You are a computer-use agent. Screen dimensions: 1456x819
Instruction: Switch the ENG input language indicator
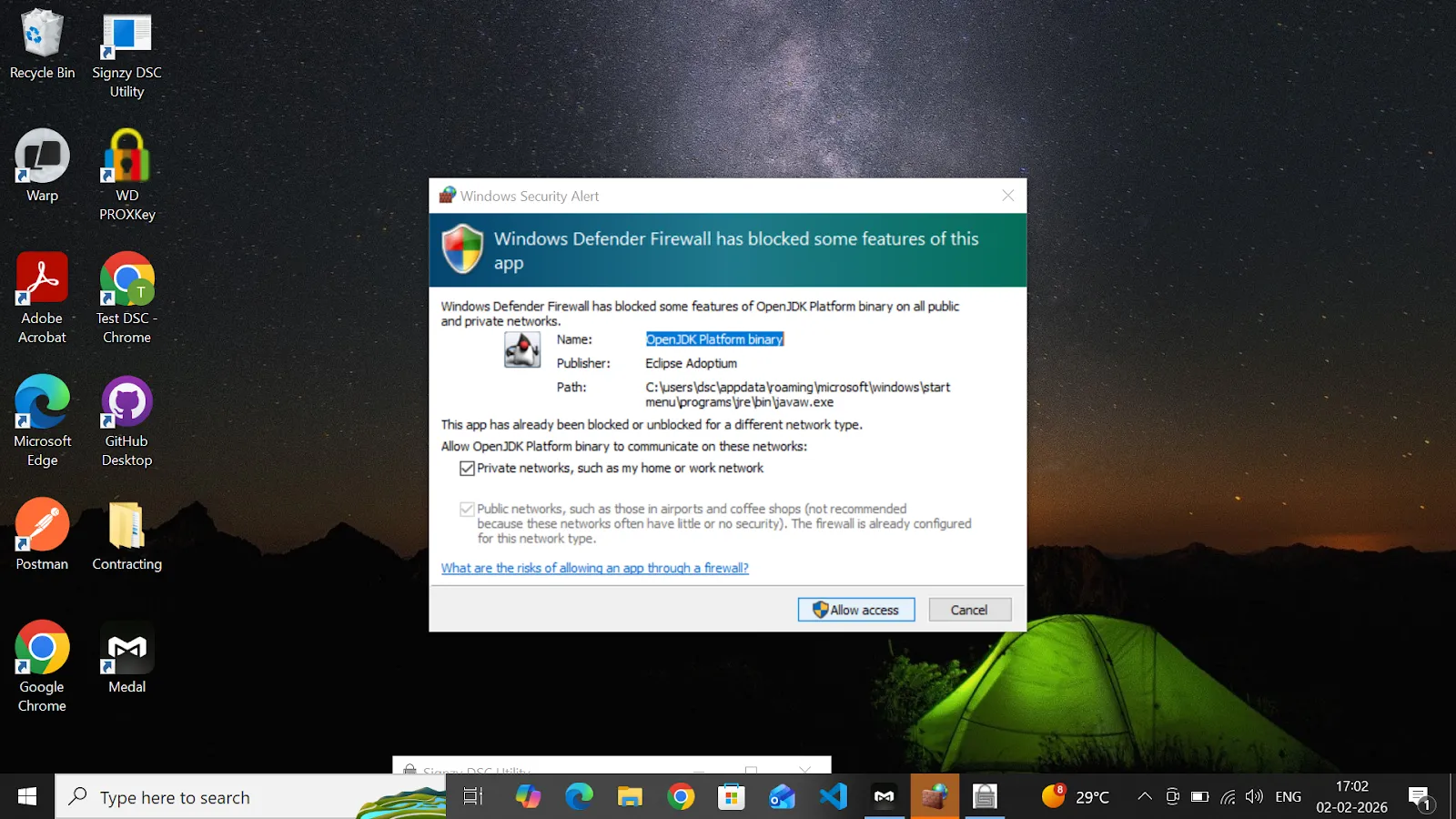tap(1288, 797)
